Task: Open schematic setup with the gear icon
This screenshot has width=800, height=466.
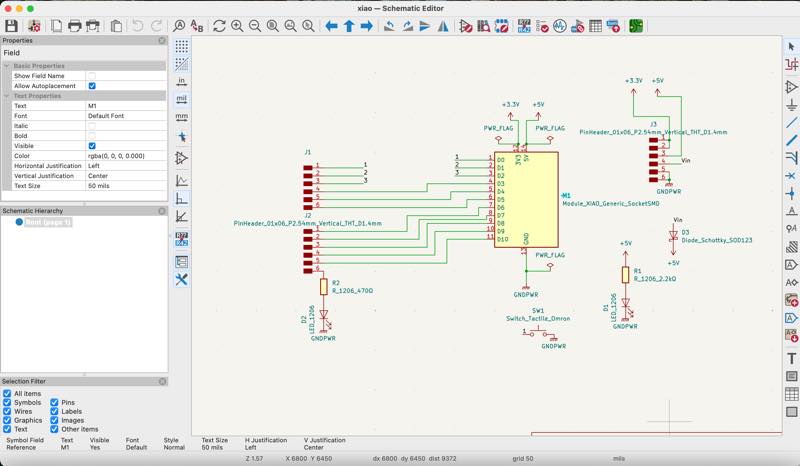Action: coord(34,26)
